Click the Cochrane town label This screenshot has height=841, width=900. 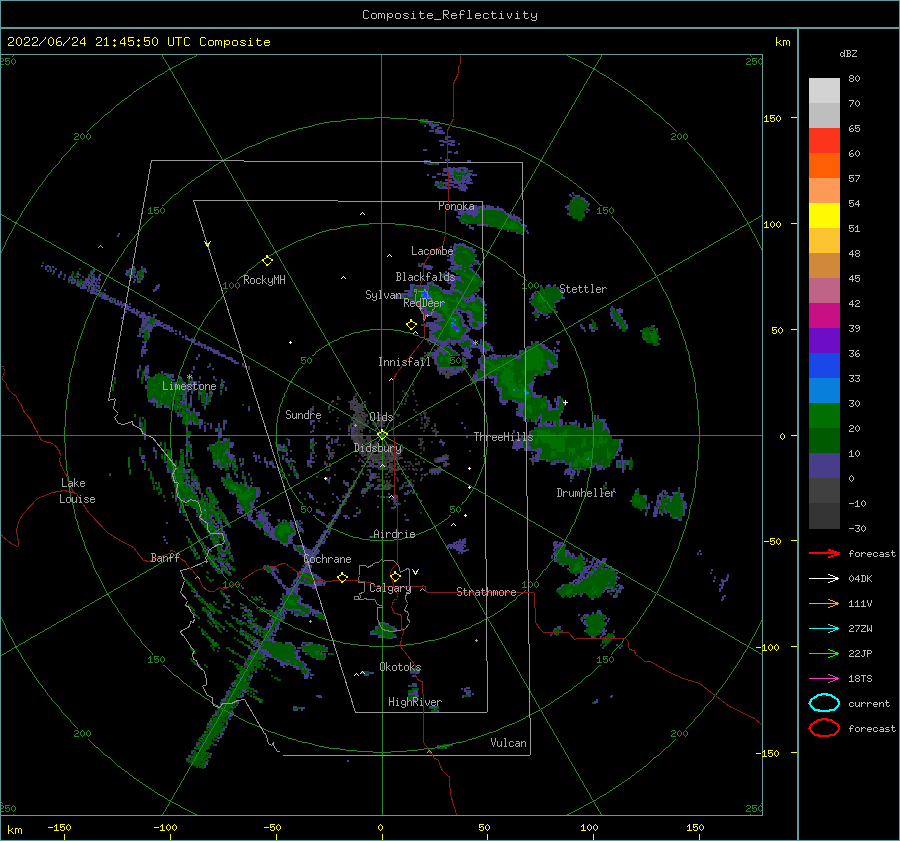pos(327,559)
